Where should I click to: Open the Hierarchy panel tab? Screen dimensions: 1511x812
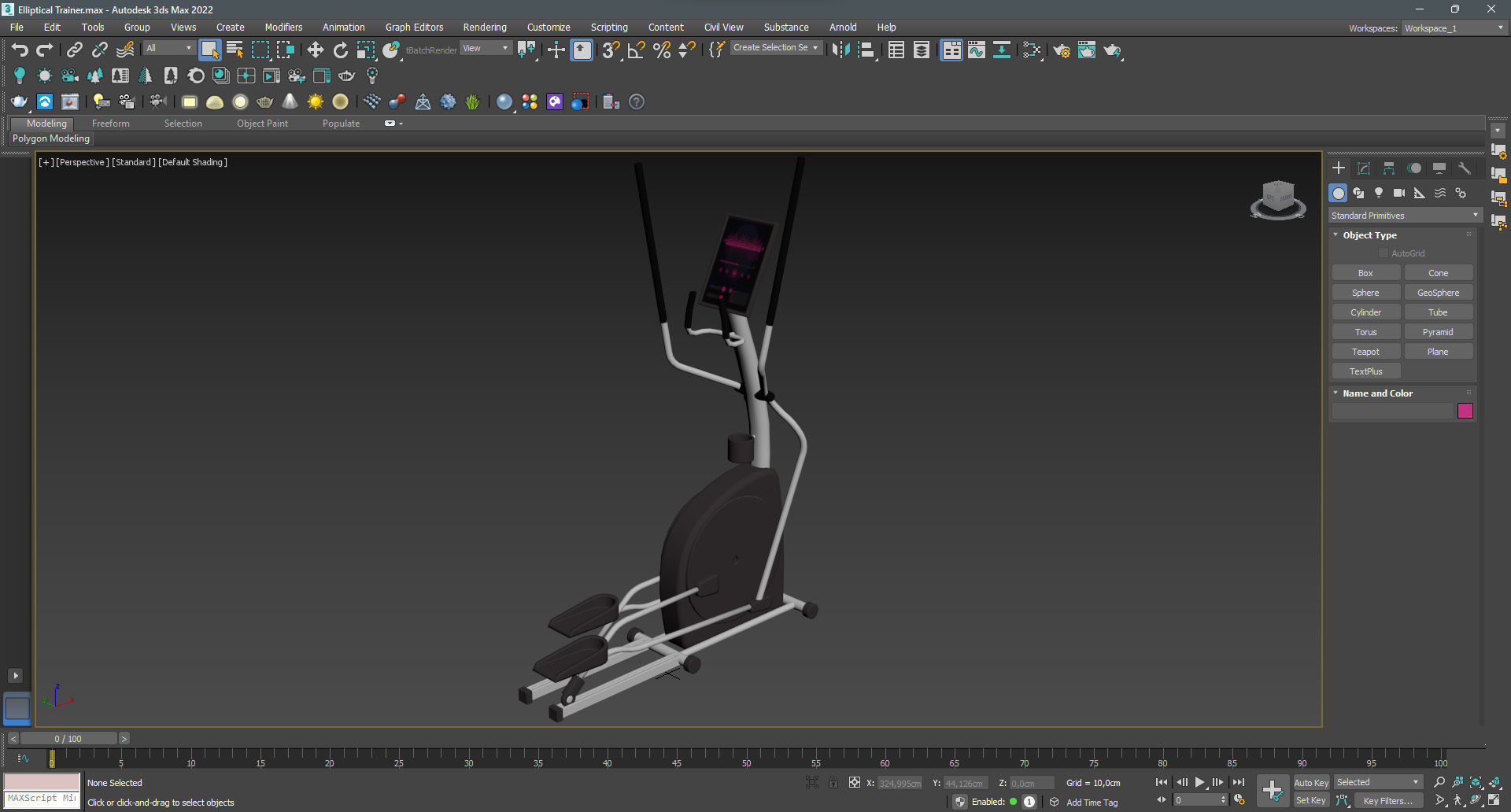pos(1389,168)
